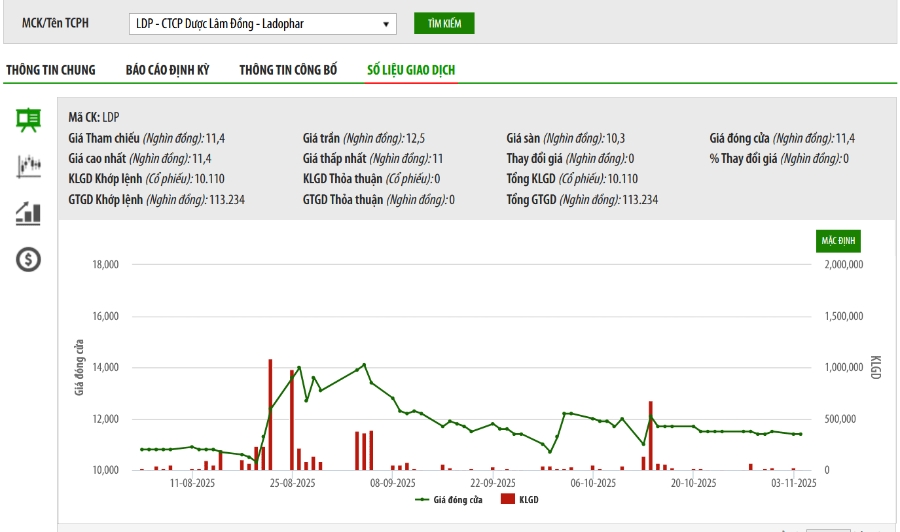Viewport: 900px width, 532px height.
Task: Click the green line marker in legend
Action: tap(422, 499)
